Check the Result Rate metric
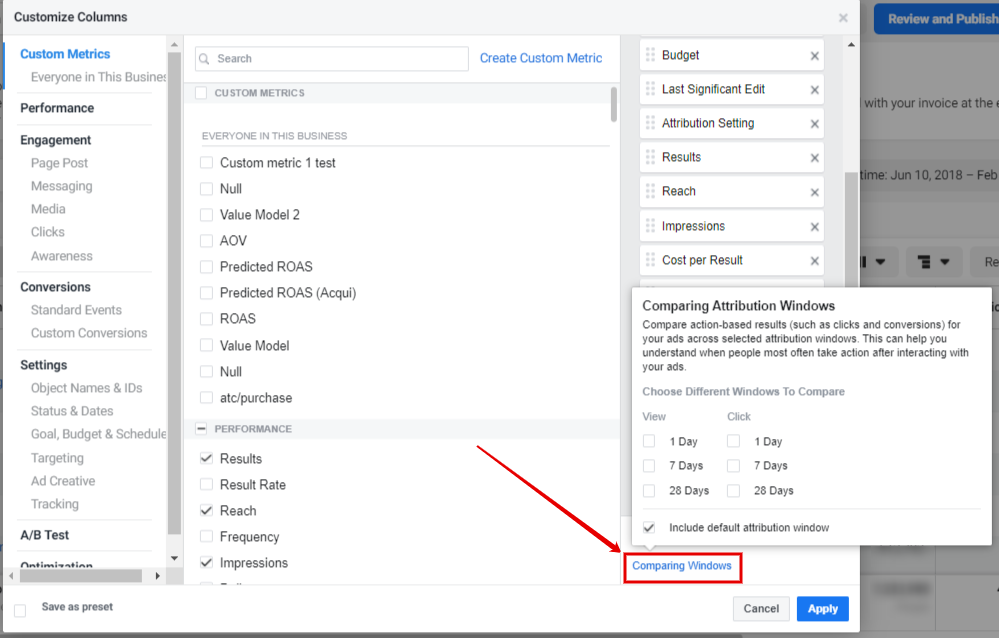The width and height of the screenshot is (999, 638). 206,484
